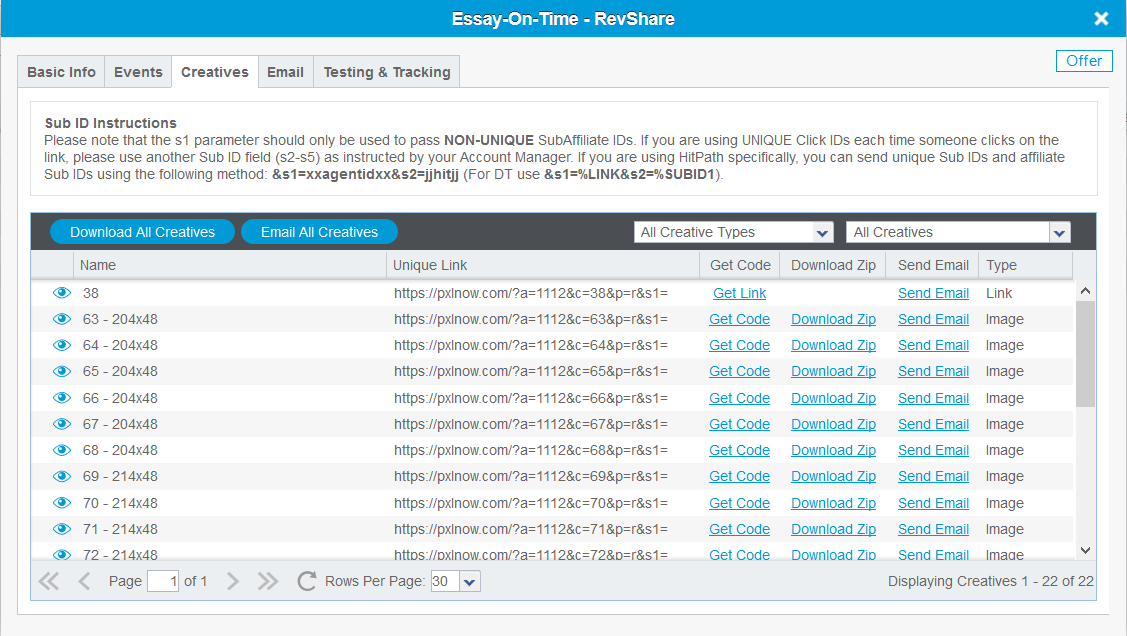Screen dimensions: 1127x636
Task: Click Get Link for creative 38
Action: click(x=740, y=293)
